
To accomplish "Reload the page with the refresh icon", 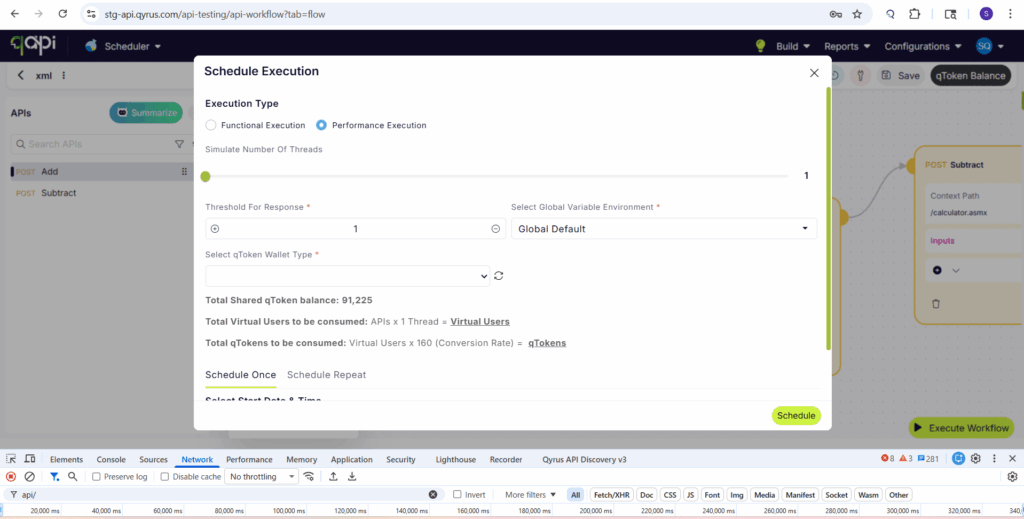I will tap(63, 14).
